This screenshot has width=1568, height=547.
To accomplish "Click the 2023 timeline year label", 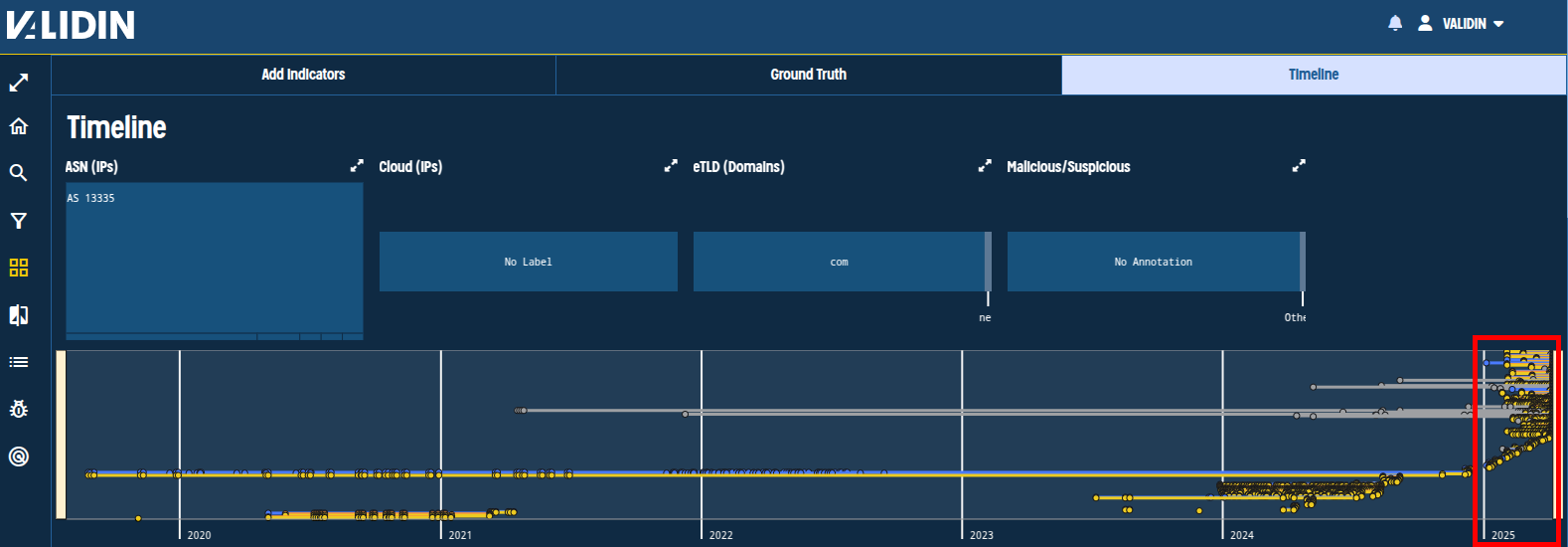I will pos(982,535).
